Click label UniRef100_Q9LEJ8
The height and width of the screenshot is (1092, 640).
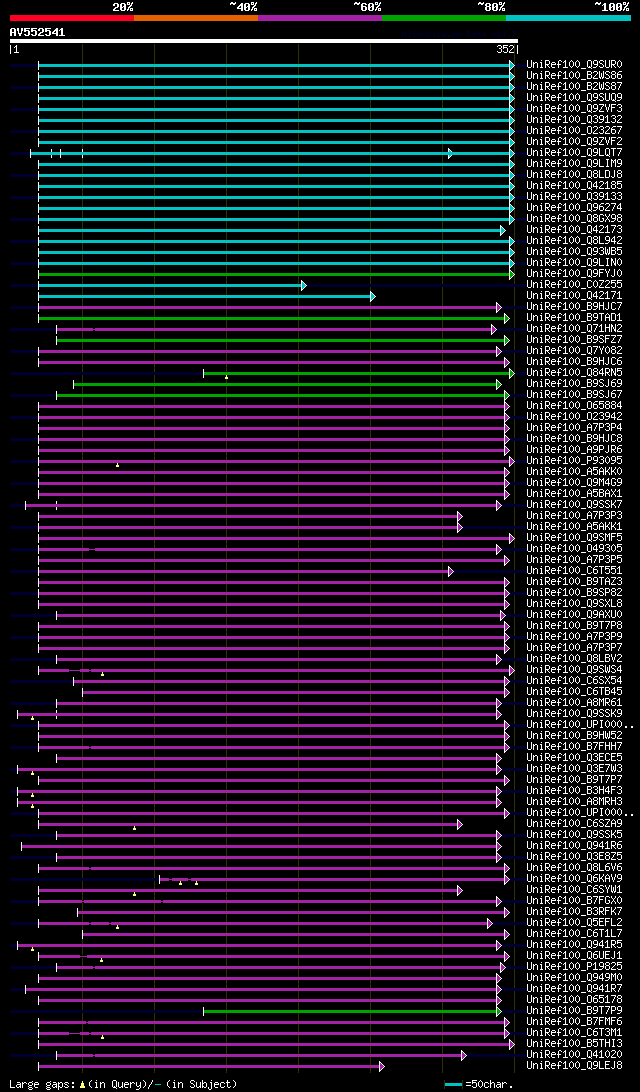[575, 1066]
